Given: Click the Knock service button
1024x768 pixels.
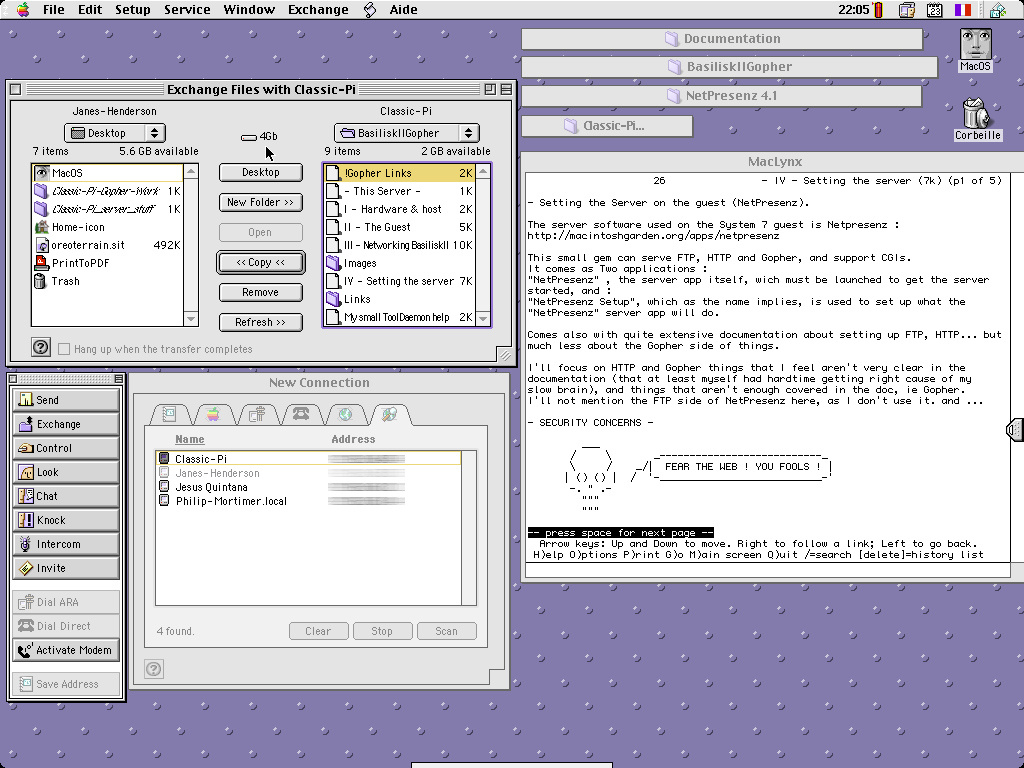Looking at the screenshot, I should pyautogui.click(x=68, y=520).
